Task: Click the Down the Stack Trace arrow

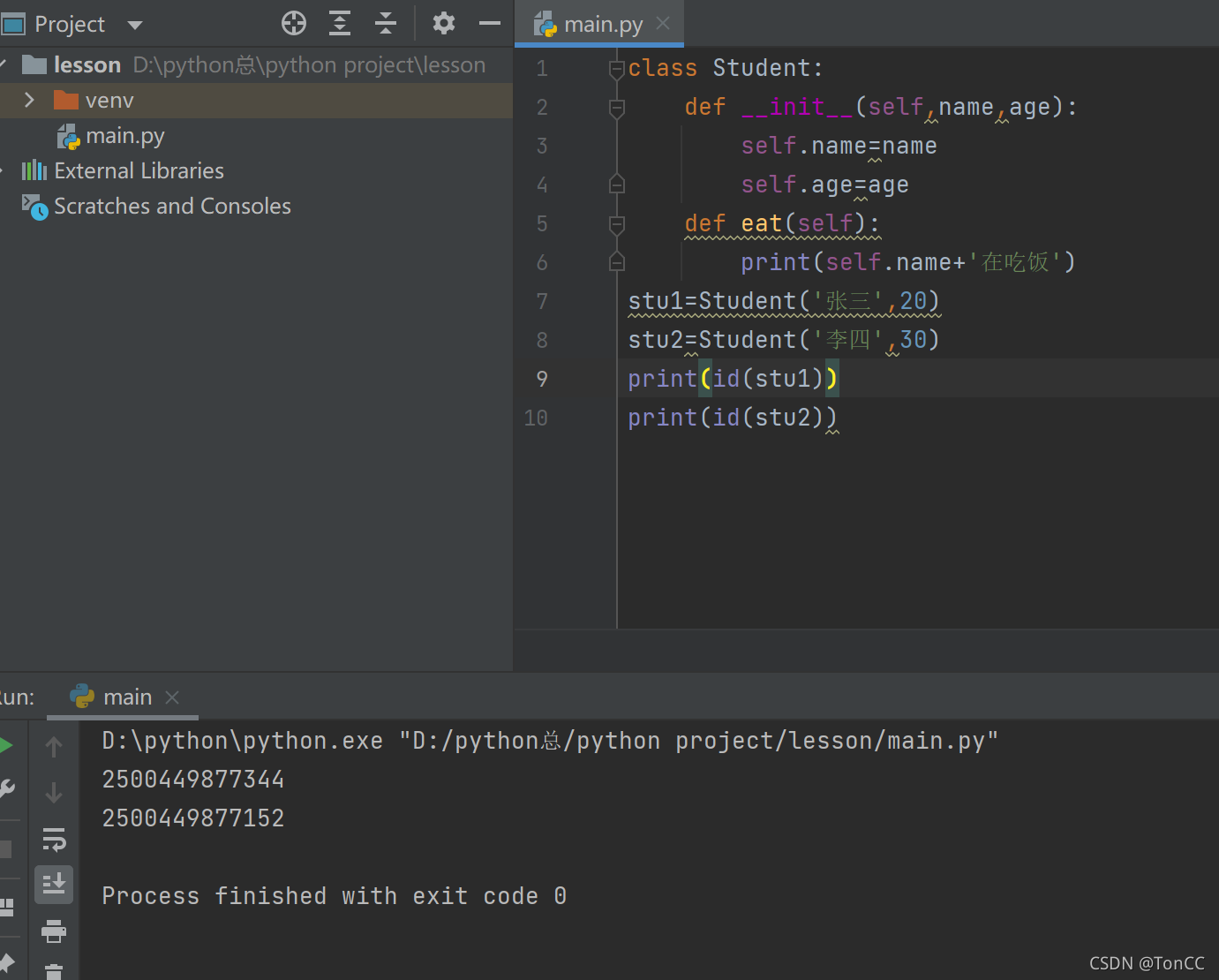Action: [x=54, y=793]
